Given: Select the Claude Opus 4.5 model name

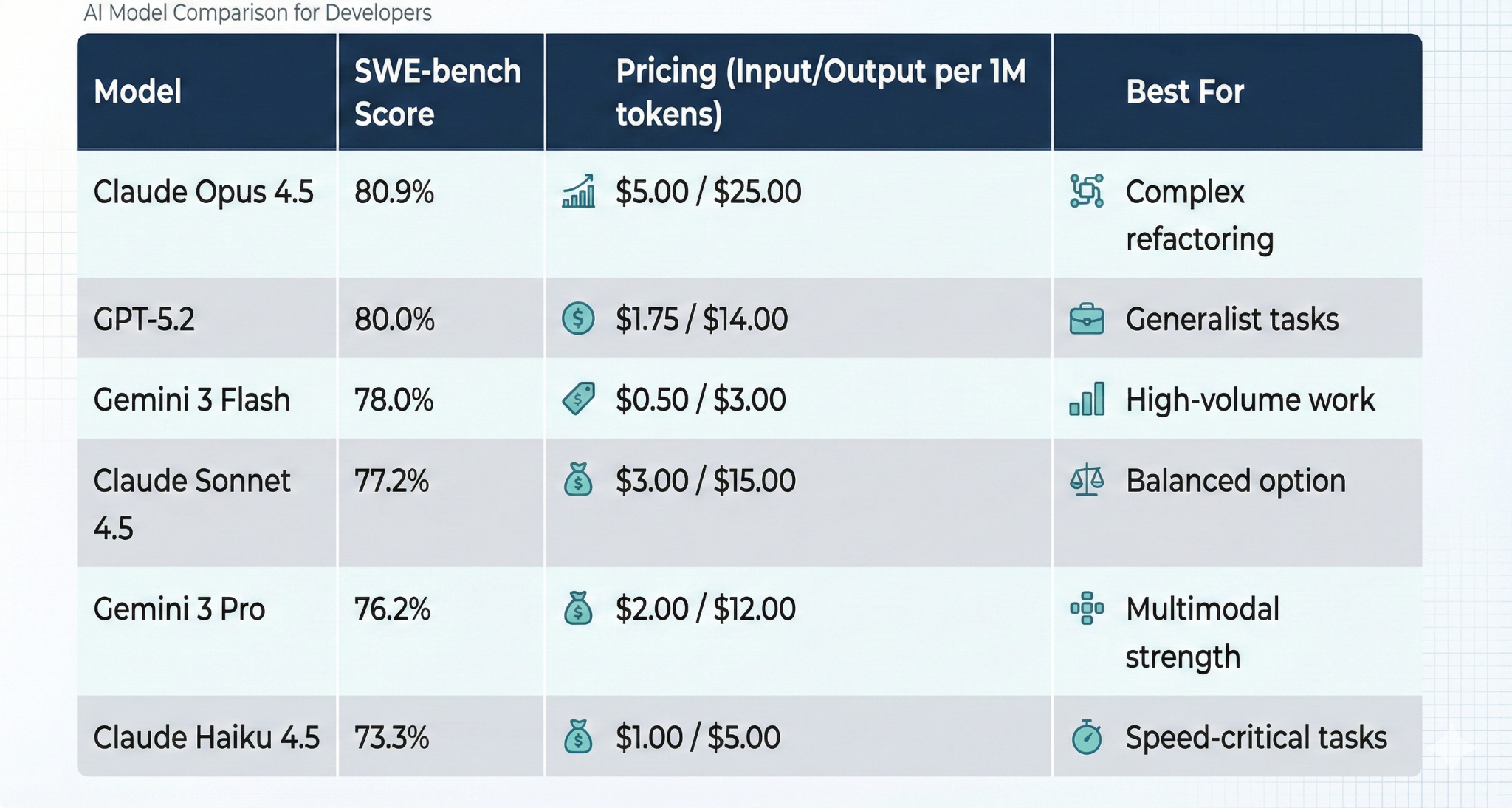Looking at the screenshot, I should pyautogui.click(x=203, y=192).
